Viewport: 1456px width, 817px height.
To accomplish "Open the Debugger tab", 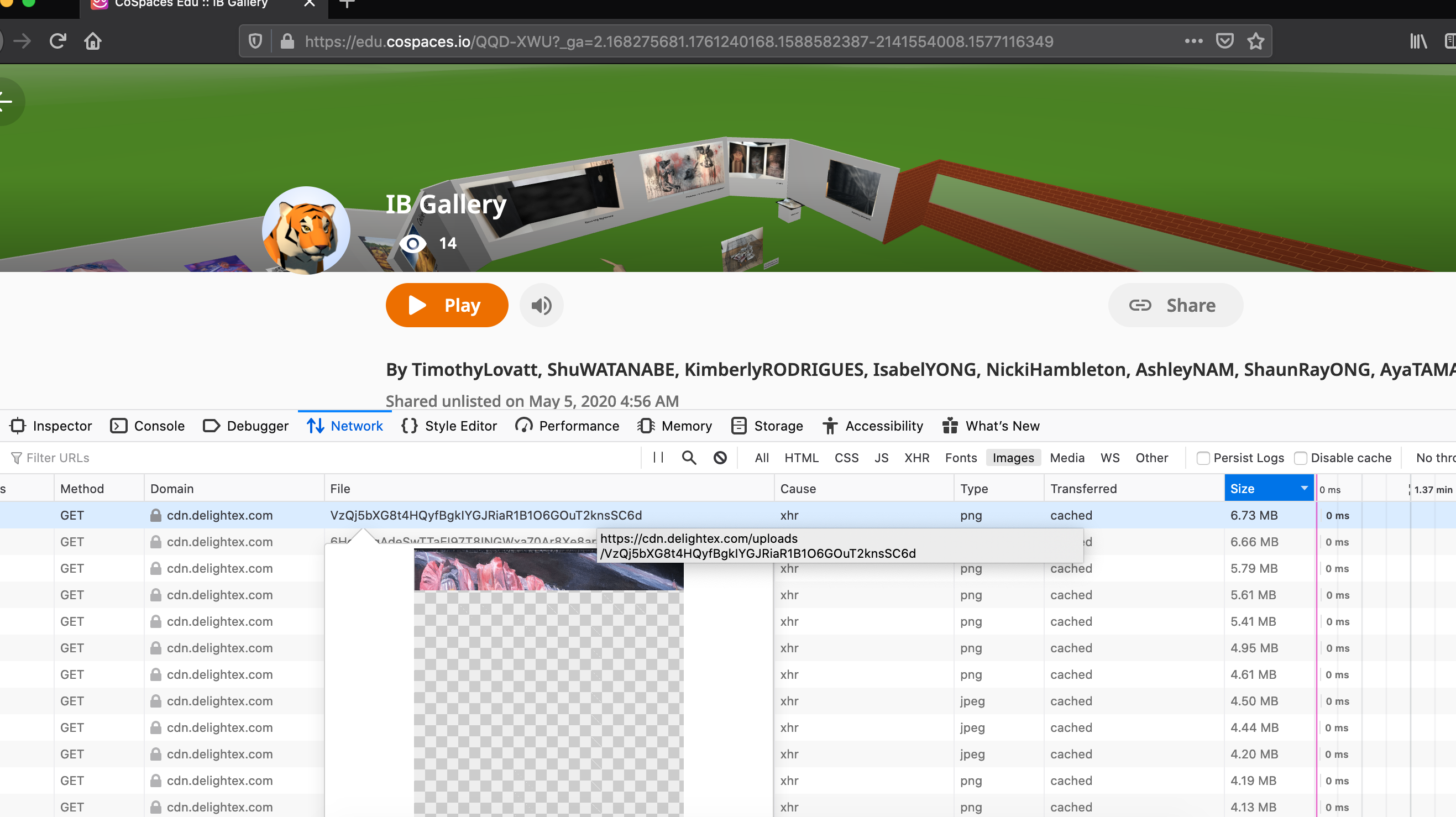I will tap(245, 426).
